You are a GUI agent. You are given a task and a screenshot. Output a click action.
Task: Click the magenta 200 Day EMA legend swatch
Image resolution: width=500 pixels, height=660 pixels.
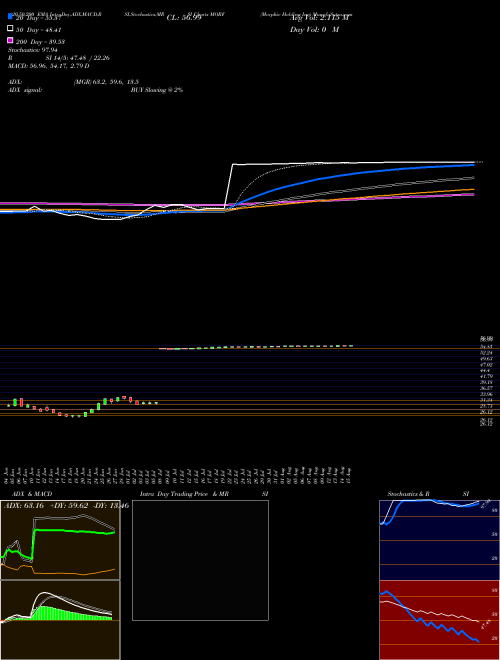pos(10,40)
